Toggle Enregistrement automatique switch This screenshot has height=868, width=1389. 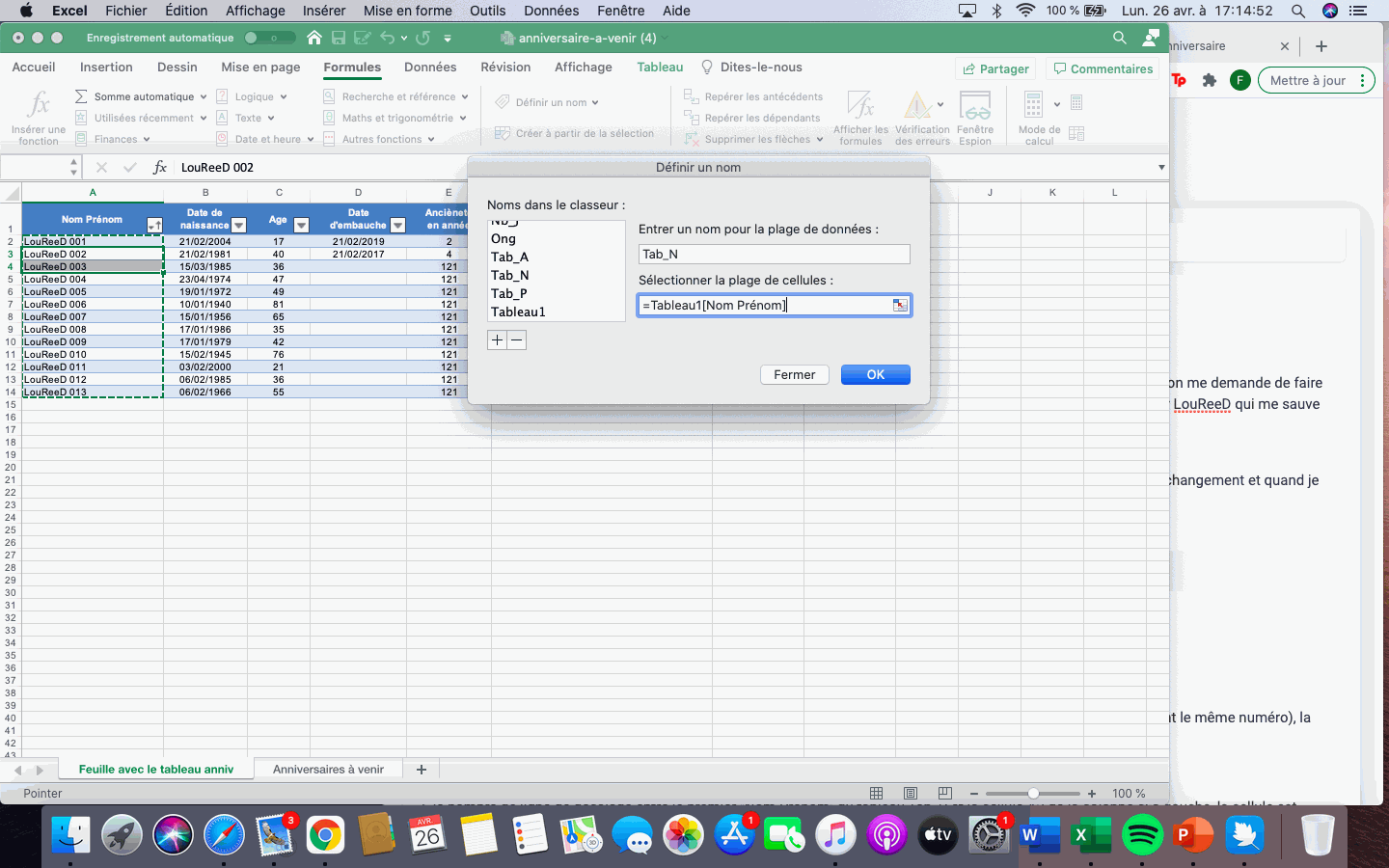pos(268,38)
